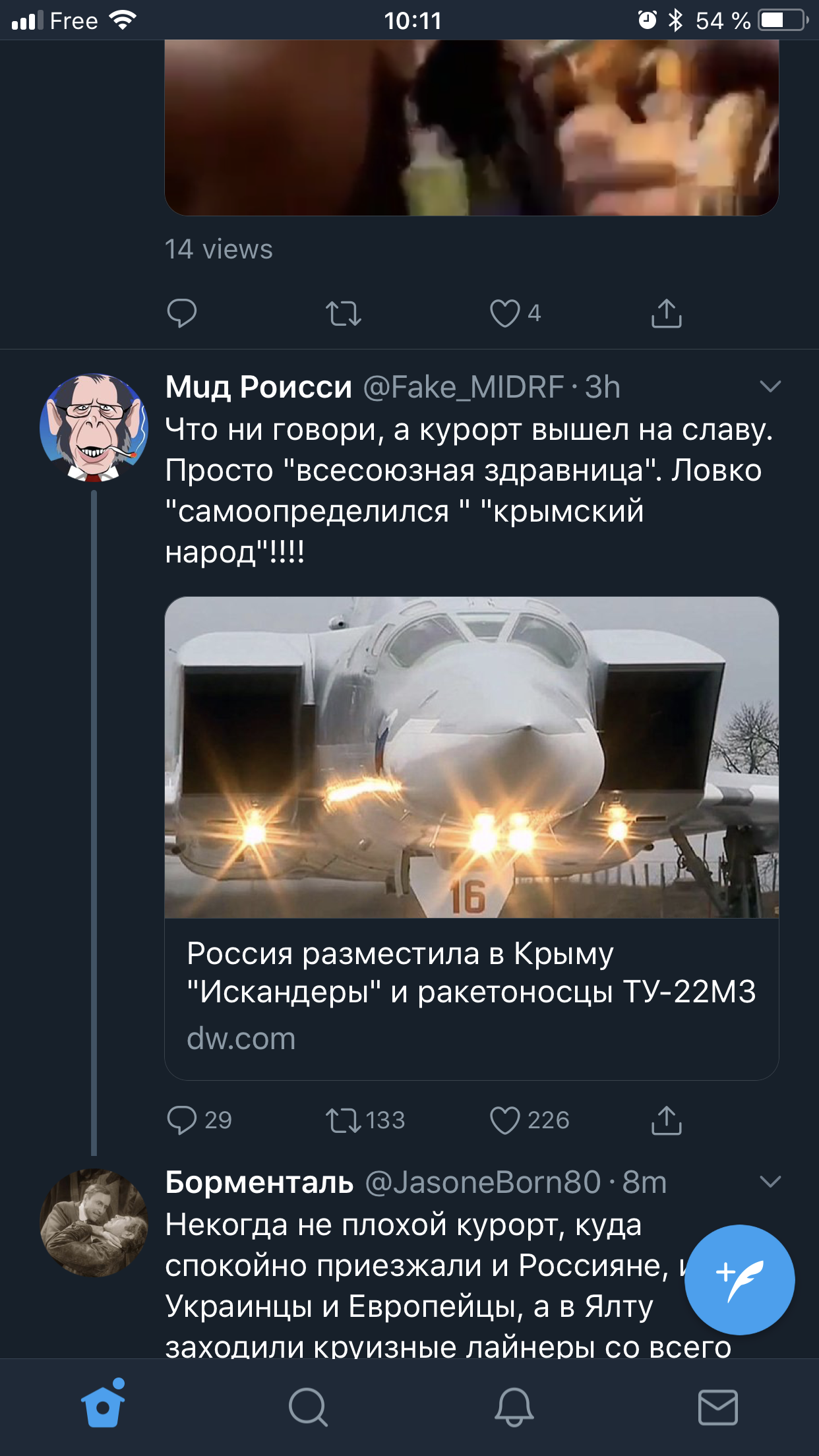Reply to the video tweet
This screenshot has height=1456, width=819.
(182, 313)
